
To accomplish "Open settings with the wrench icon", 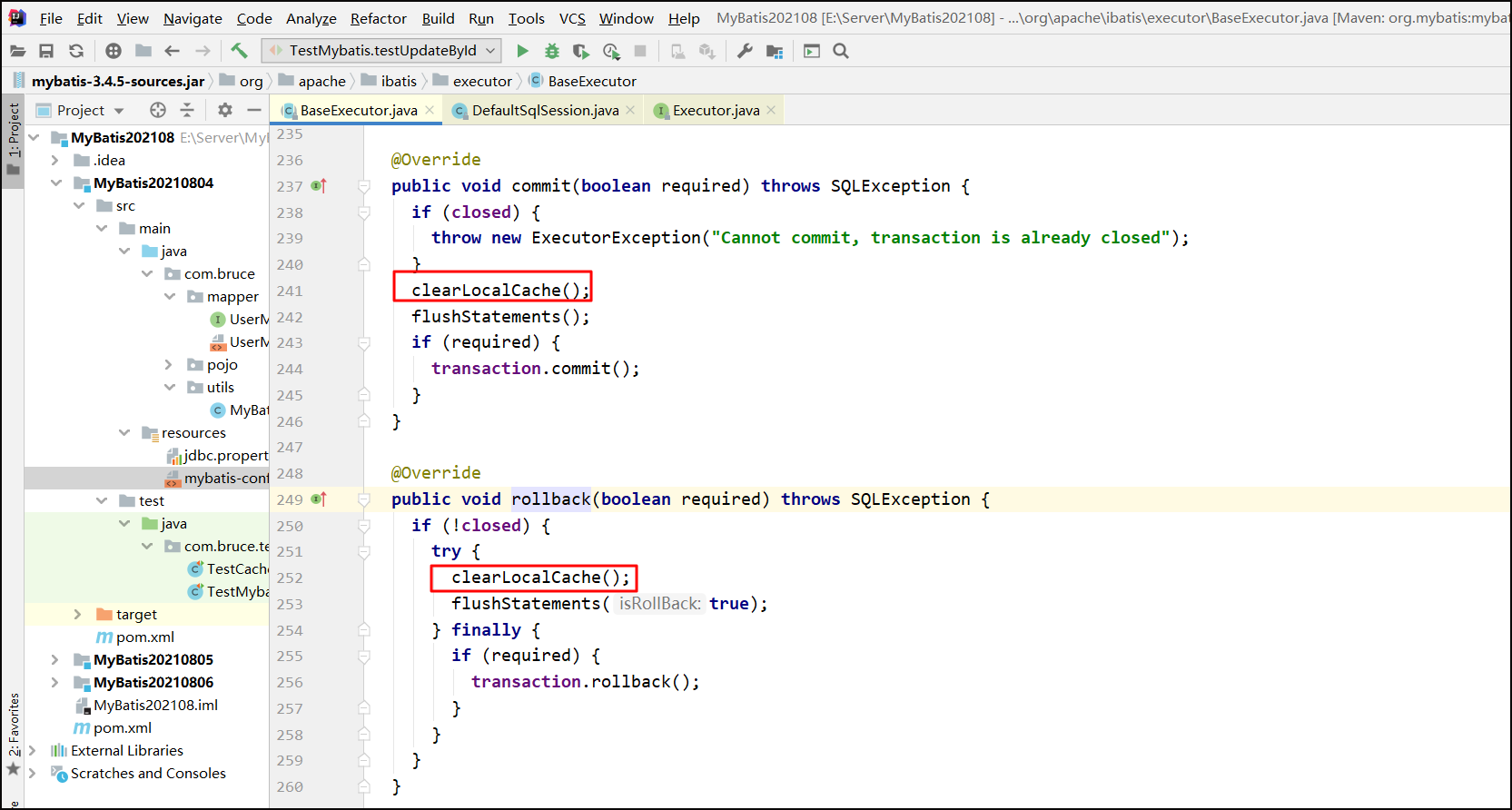I will (745, 51).
